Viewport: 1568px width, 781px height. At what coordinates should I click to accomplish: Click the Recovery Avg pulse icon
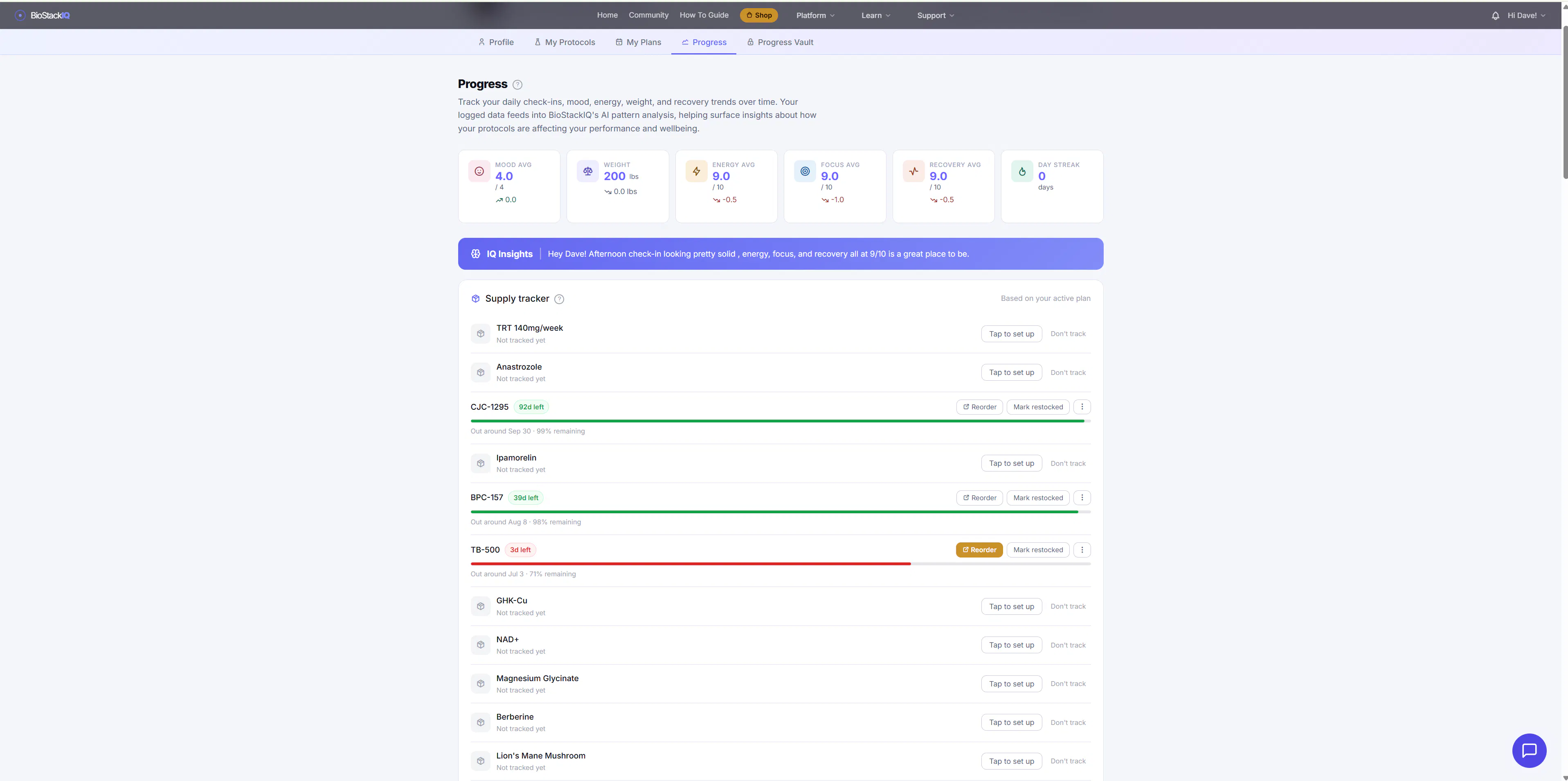click(913, 171)
